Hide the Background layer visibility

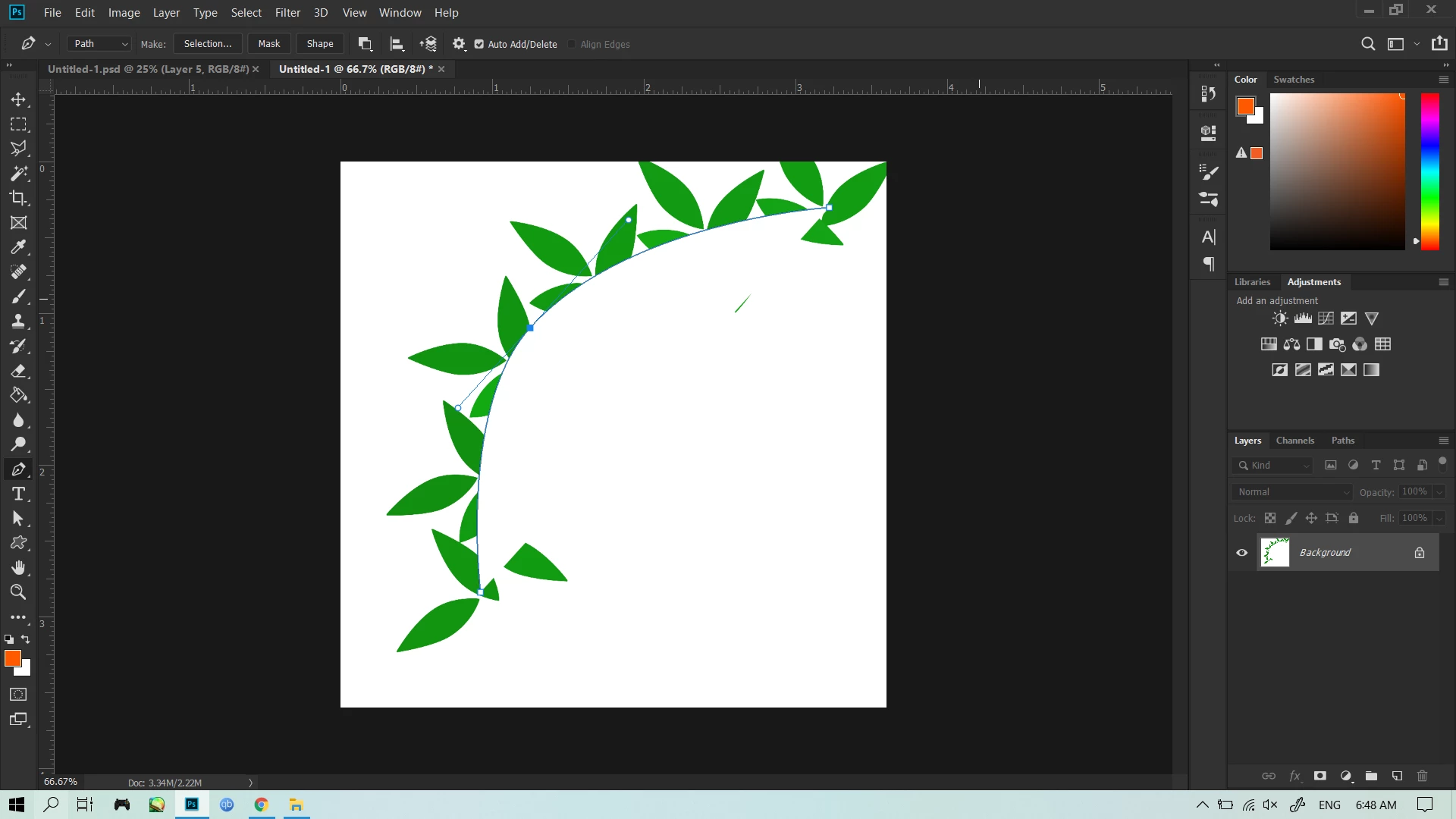(x=1242, y=553)
